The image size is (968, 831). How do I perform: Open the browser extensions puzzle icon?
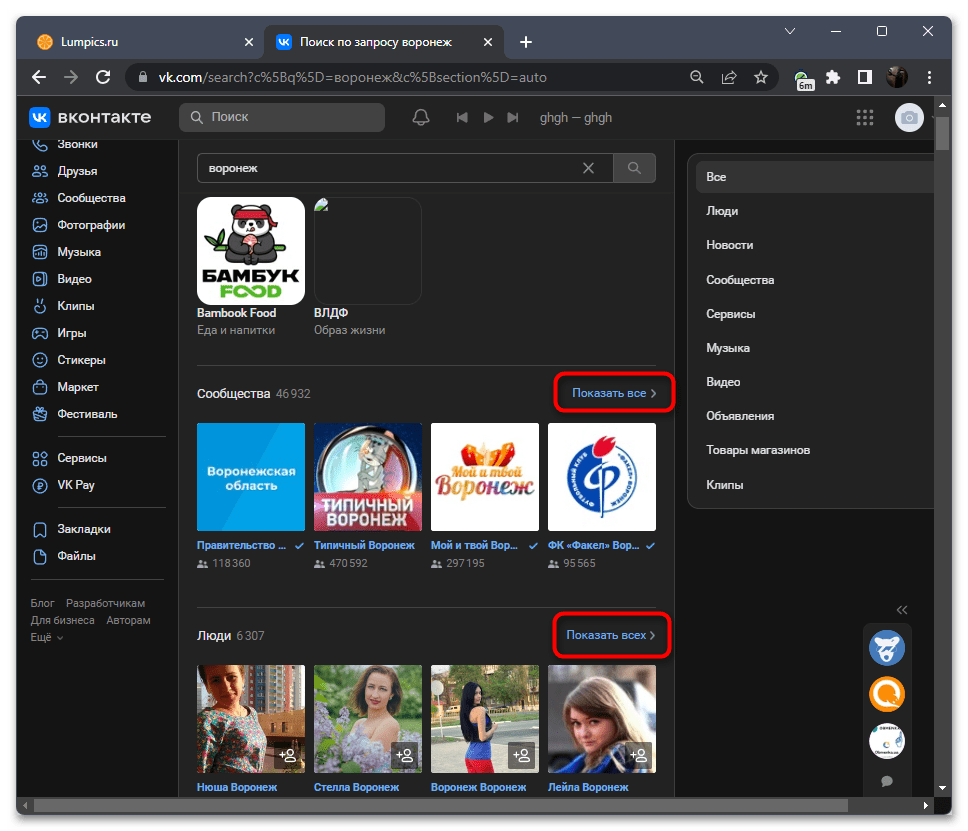[x=833, y=77]
